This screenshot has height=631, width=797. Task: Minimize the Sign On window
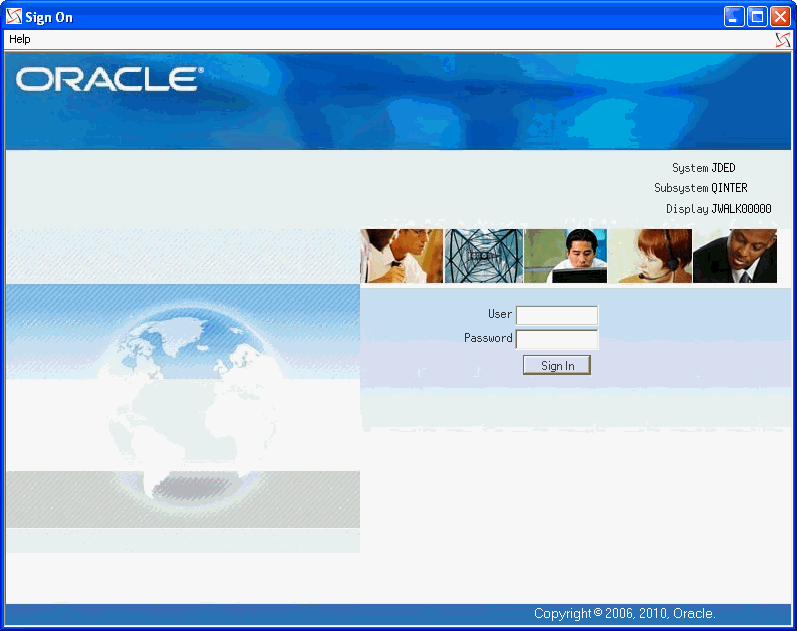click(x=734, y=17)
